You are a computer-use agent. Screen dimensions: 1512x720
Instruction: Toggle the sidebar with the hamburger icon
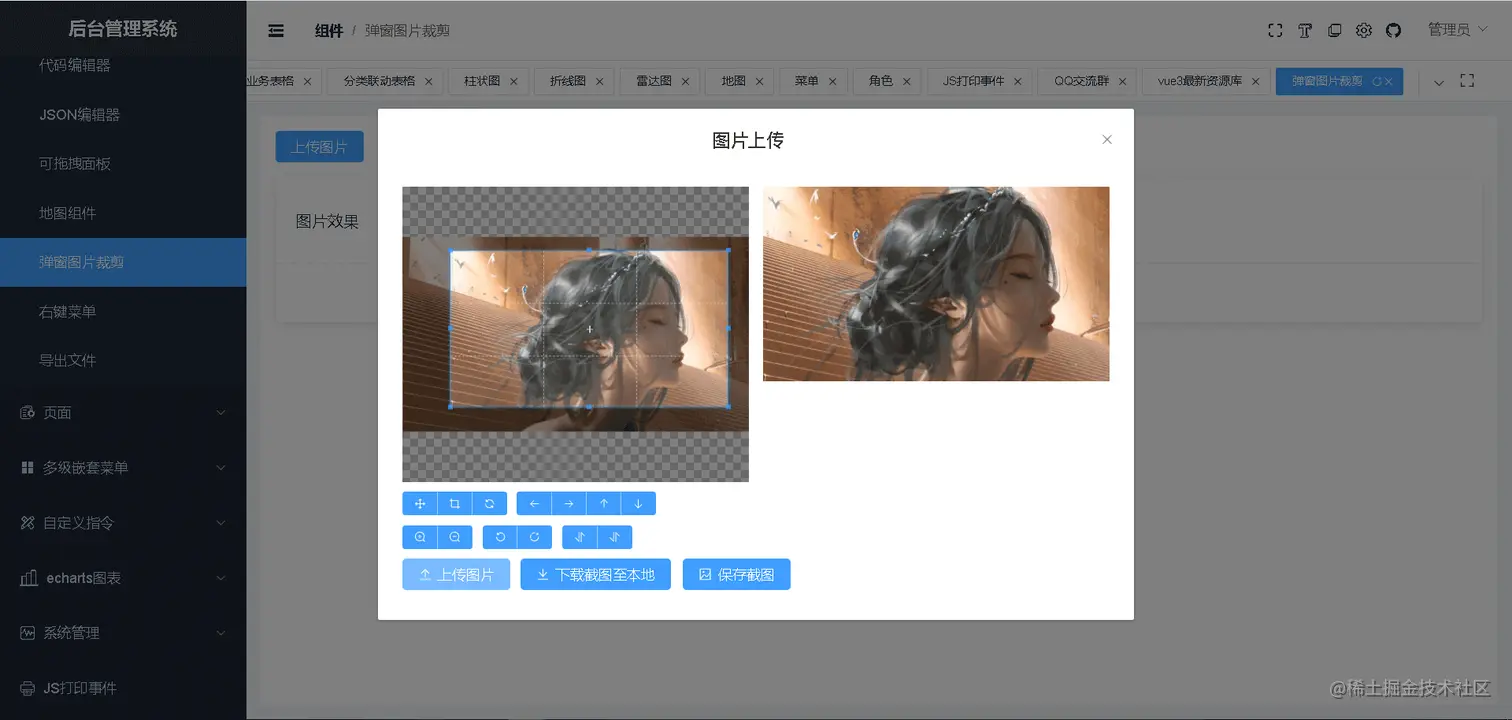click(x=275, y=30)
